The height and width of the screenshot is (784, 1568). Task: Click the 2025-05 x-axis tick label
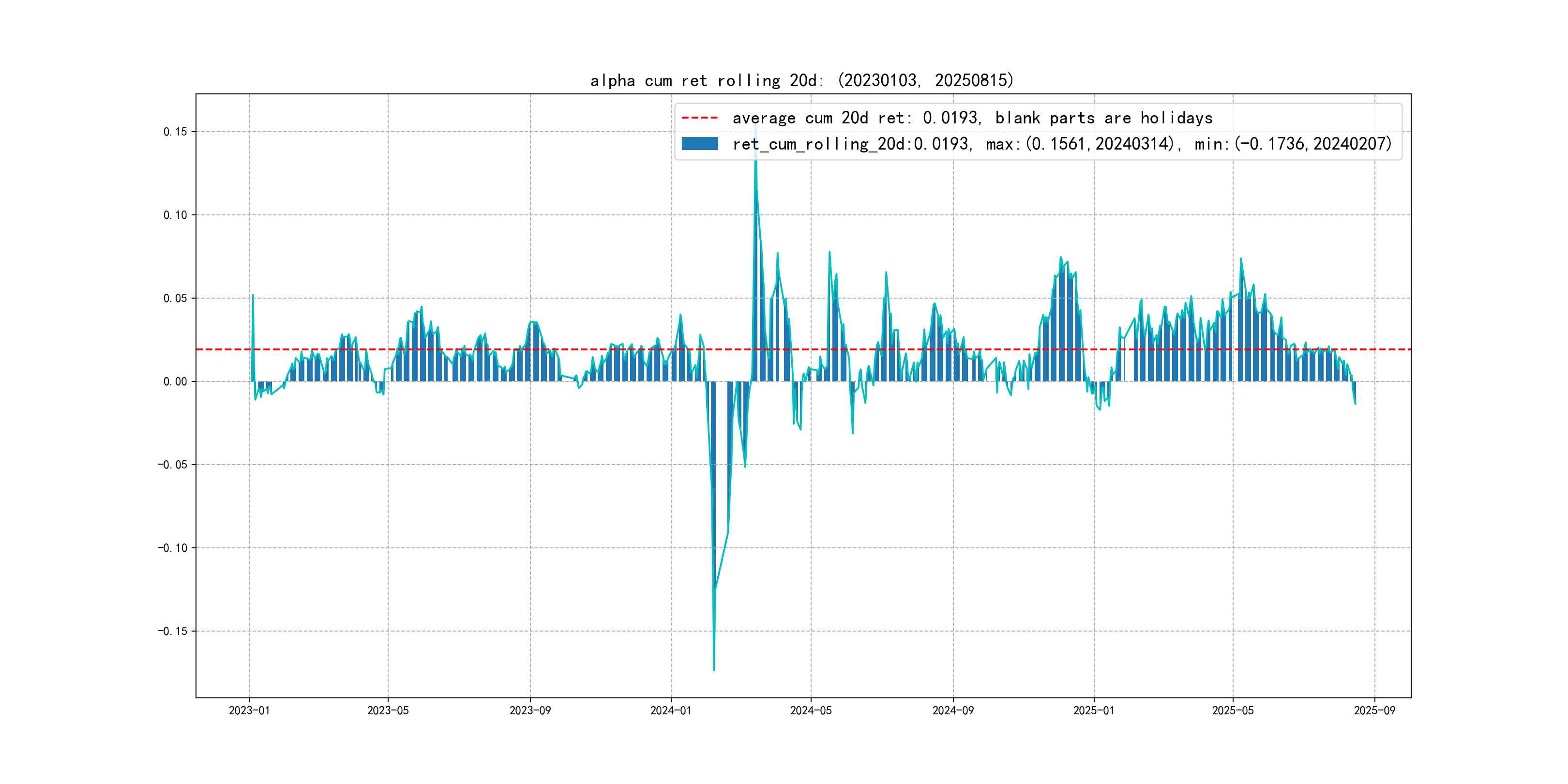(x=1233, y=710)
